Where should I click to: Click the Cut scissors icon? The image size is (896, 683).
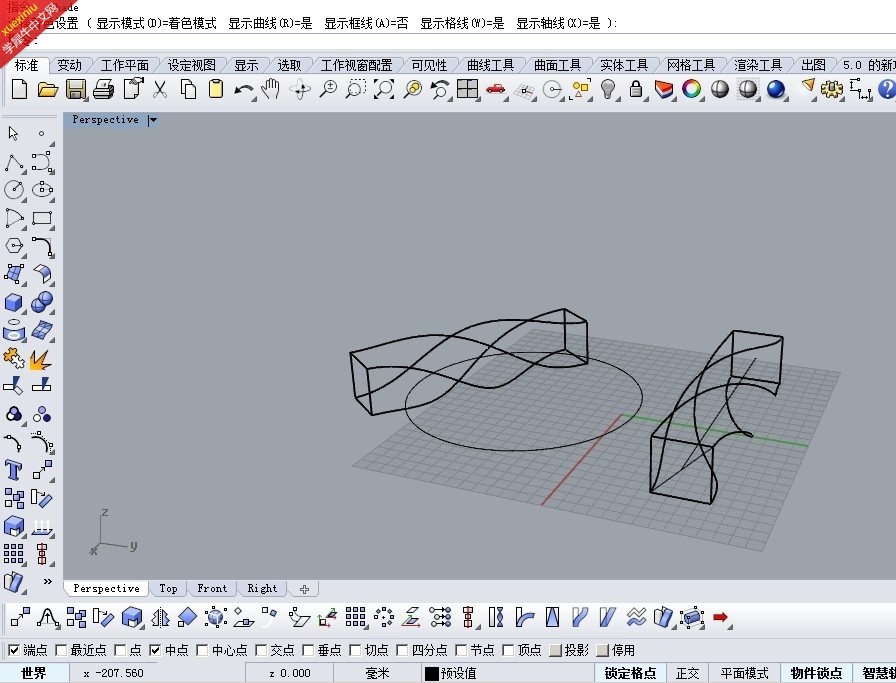pyautogui.click(x=160, y=89)
